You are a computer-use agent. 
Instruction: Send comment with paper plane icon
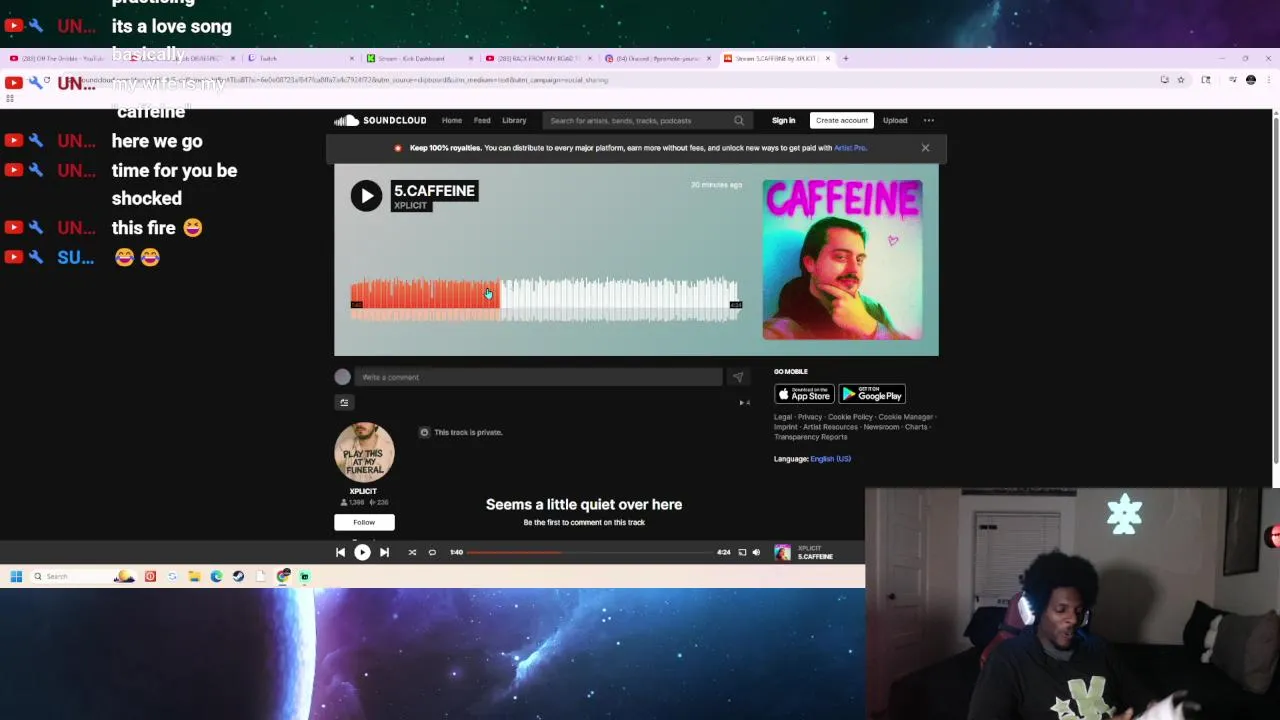[738, 377]
